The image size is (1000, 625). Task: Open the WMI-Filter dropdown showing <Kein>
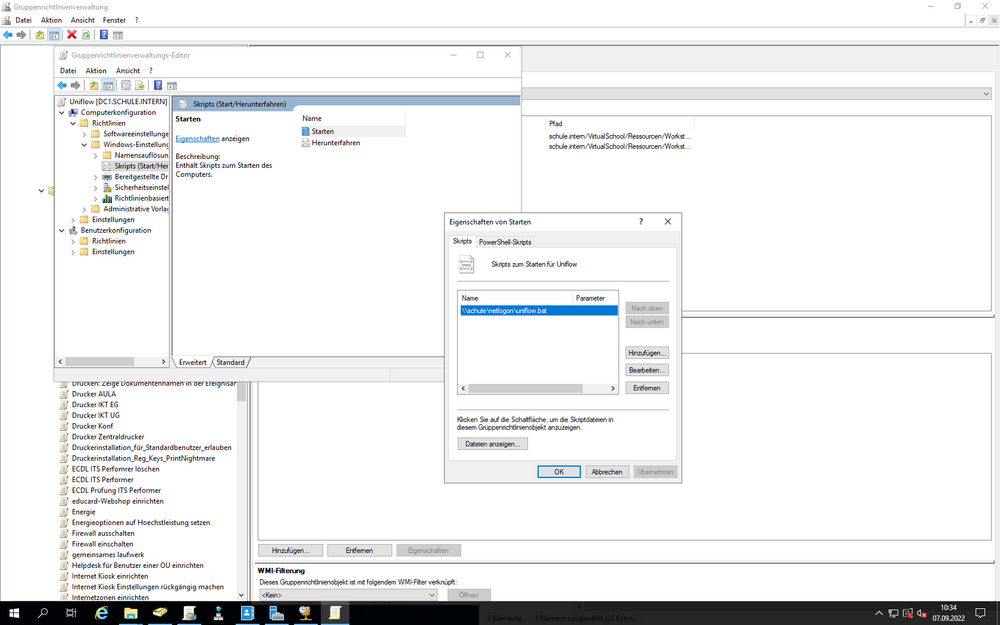pos(434,594)
